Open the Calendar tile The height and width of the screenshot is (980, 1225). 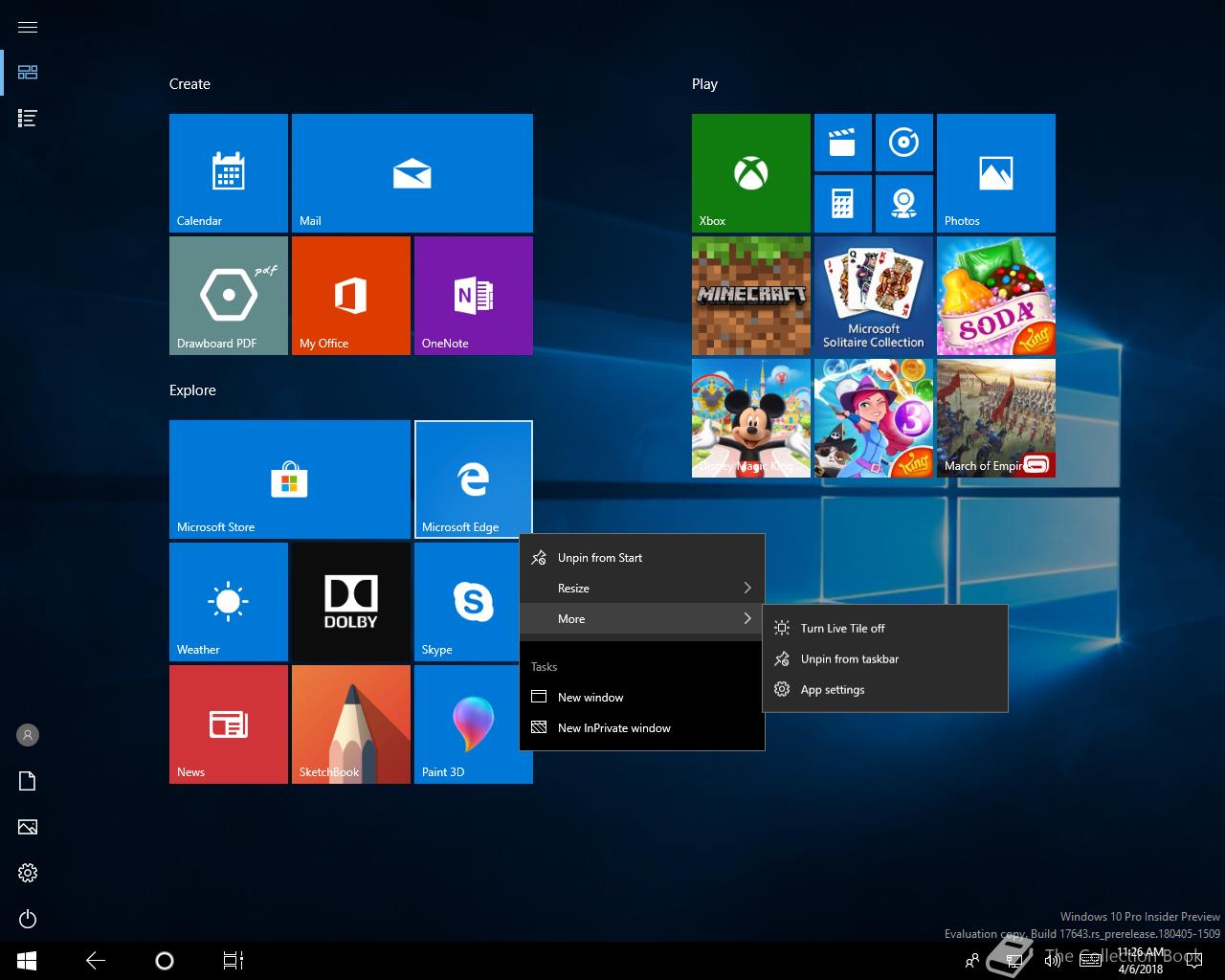pyautogui.click(x=229, y=173)
